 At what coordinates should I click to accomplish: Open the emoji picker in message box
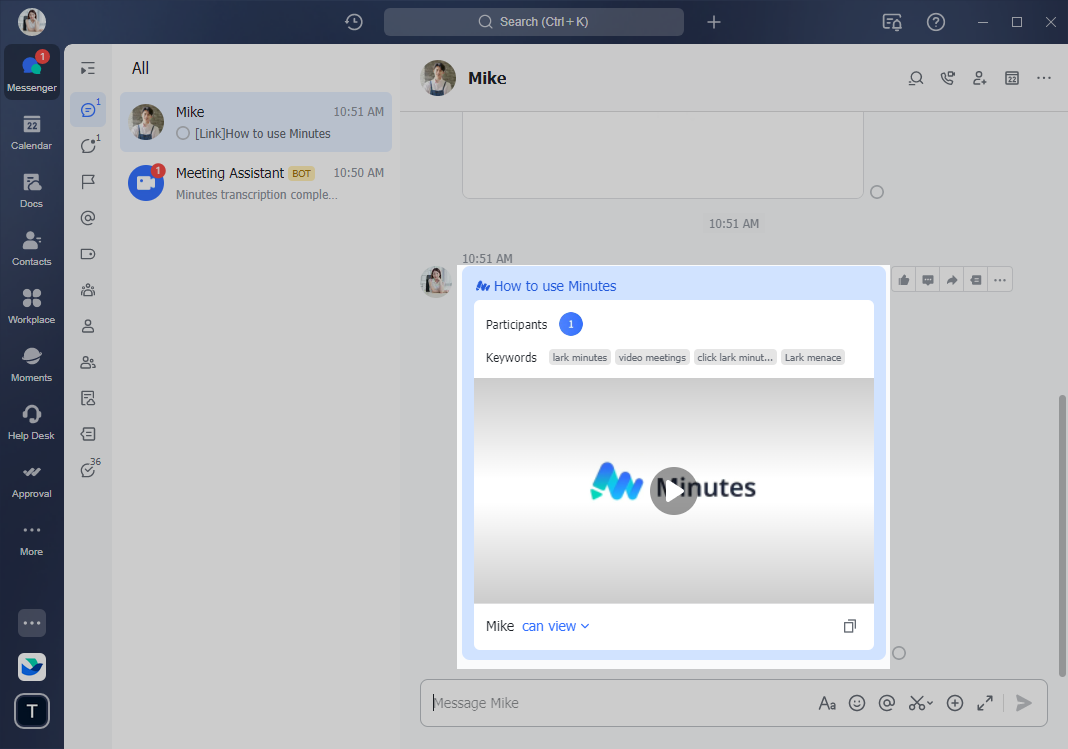point(857,703)
